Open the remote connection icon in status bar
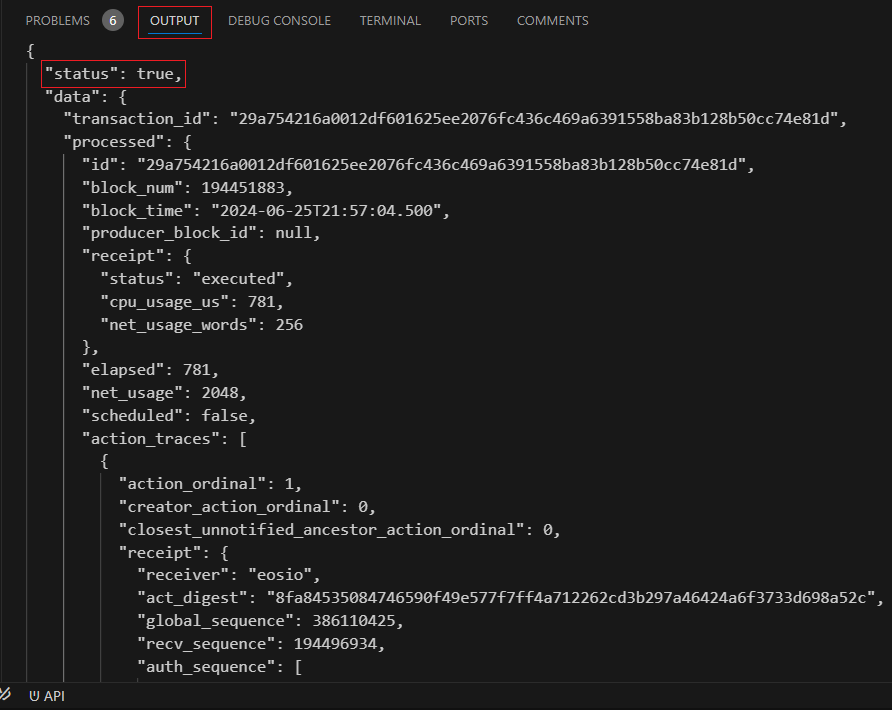The height and width of the screenshot is (710, 892). pyautogui.click(x=5, y=695)
